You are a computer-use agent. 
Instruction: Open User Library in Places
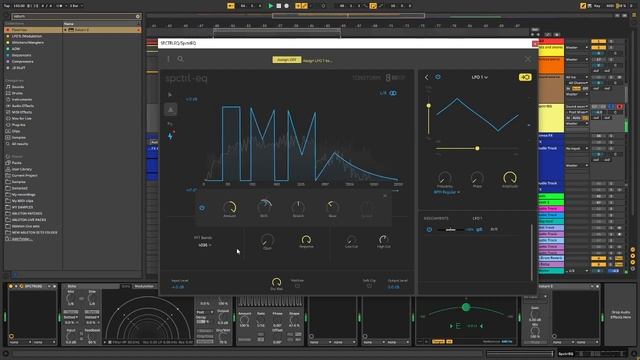(x=22, y=169)
